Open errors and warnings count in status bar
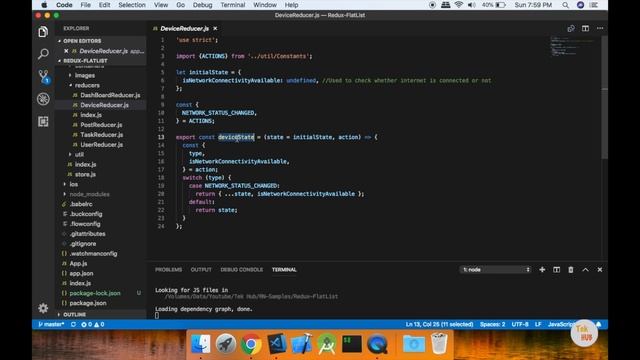This screenshot has height=360, width=640. 93,324
